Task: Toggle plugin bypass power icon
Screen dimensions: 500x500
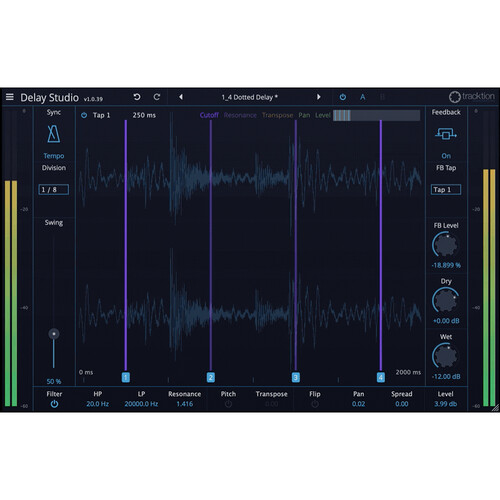Action: click(343, 97)
